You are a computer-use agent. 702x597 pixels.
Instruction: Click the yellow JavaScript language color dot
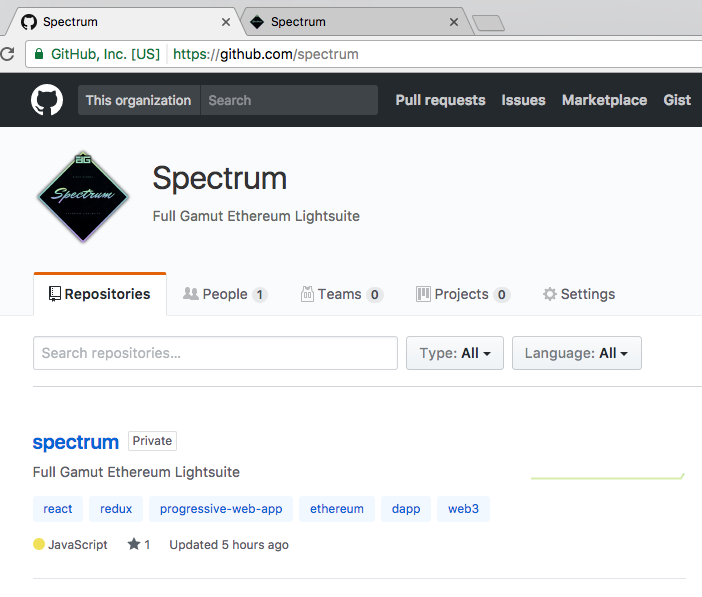pyautogui.click(x=39, y=544)
